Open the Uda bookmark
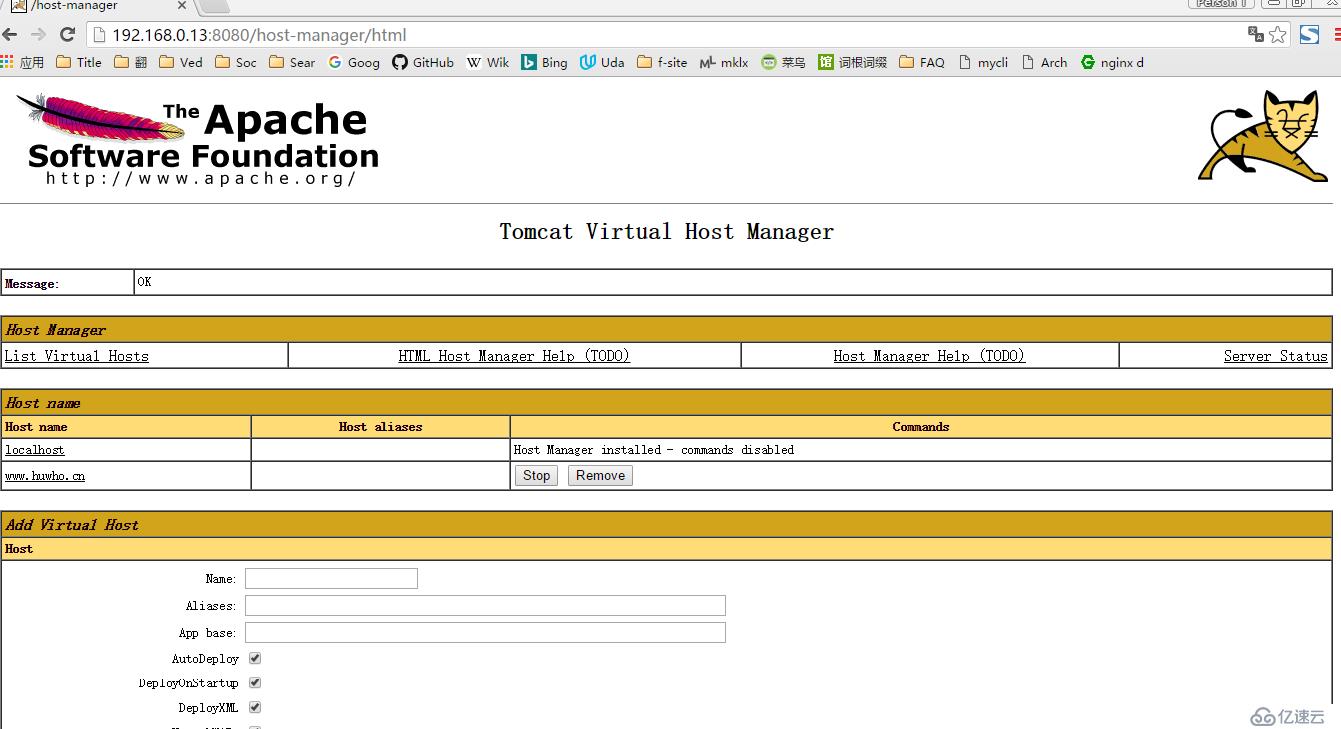 [x=602, y=62]
